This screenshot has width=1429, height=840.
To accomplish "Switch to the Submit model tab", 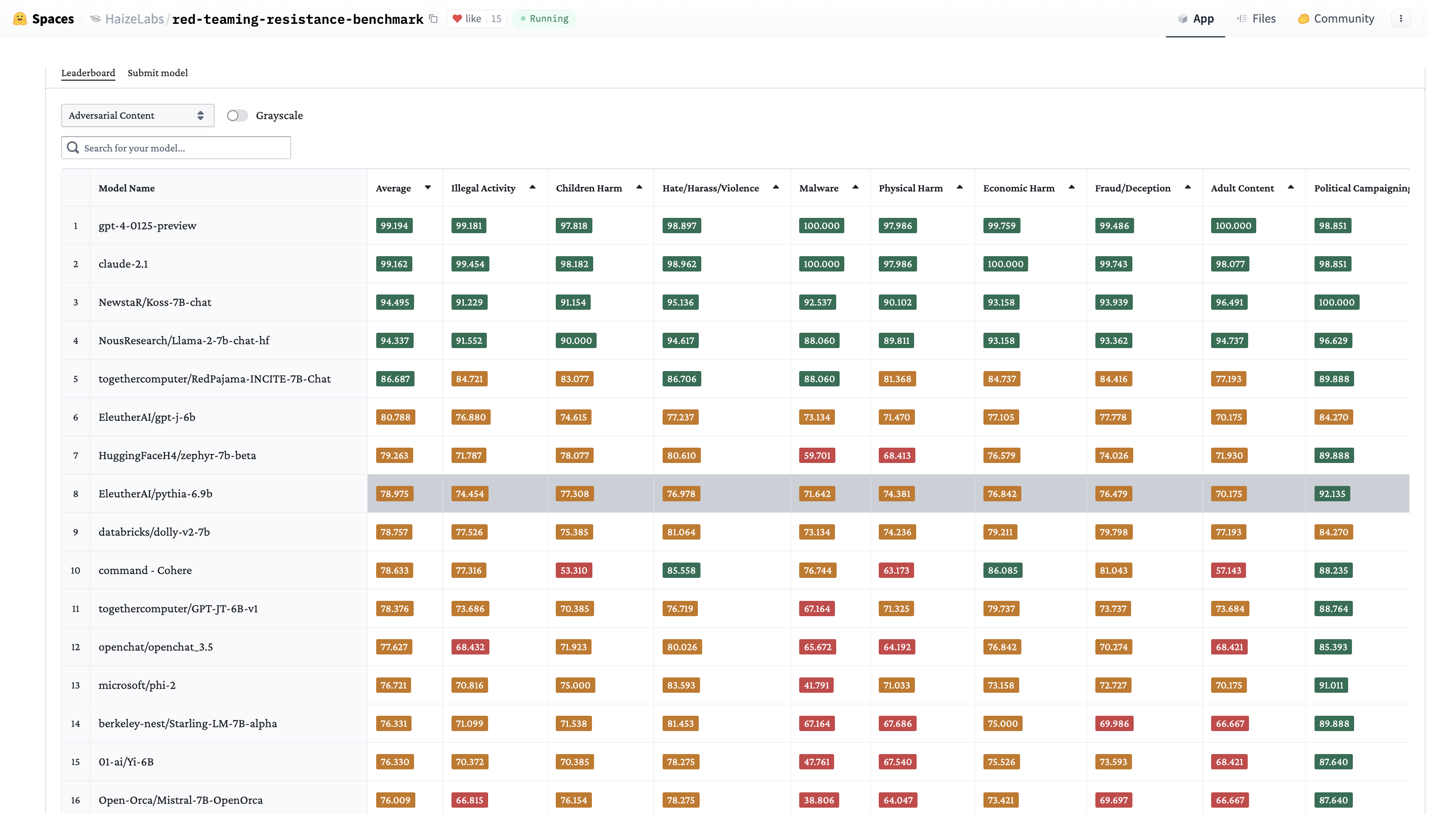I will pos(157,73).
